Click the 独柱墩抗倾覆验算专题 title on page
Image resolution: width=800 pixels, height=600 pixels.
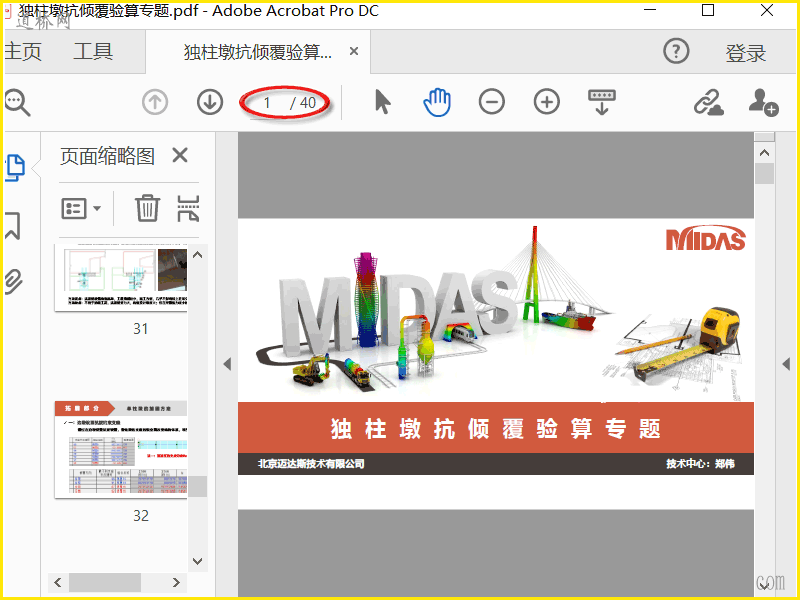click(x=496, y=428)
